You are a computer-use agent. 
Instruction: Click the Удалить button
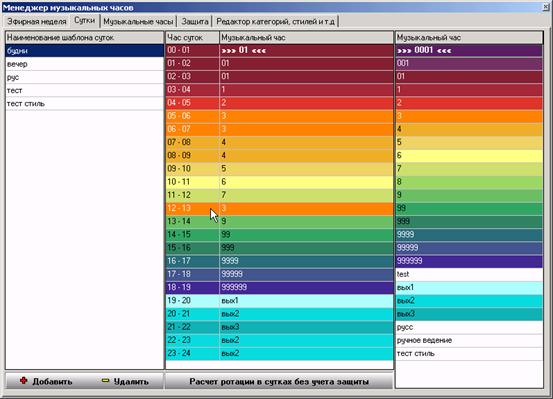pyautogui.click(x=124, y=381)
